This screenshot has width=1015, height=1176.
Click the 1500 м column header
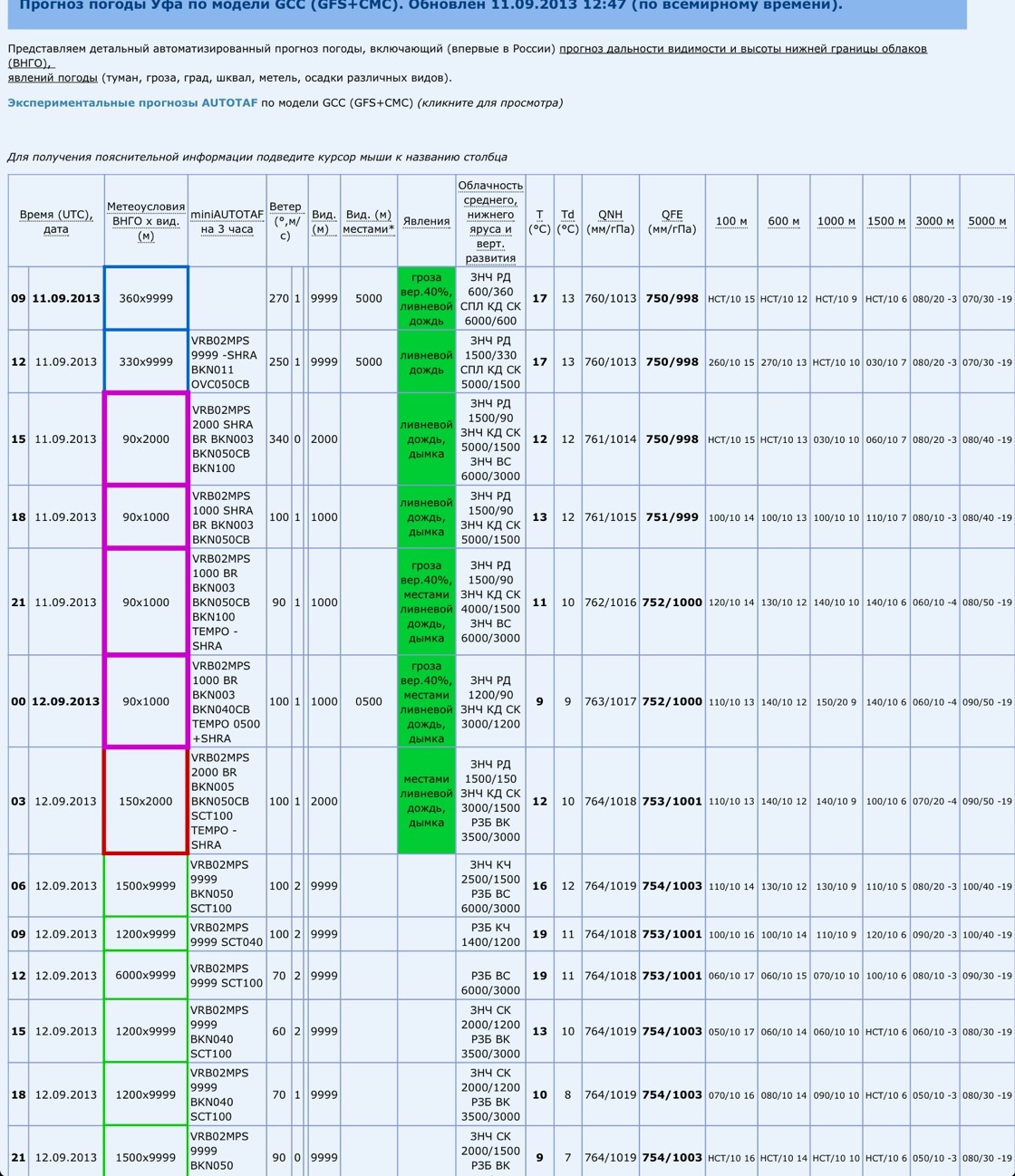[x=885, y=222]
